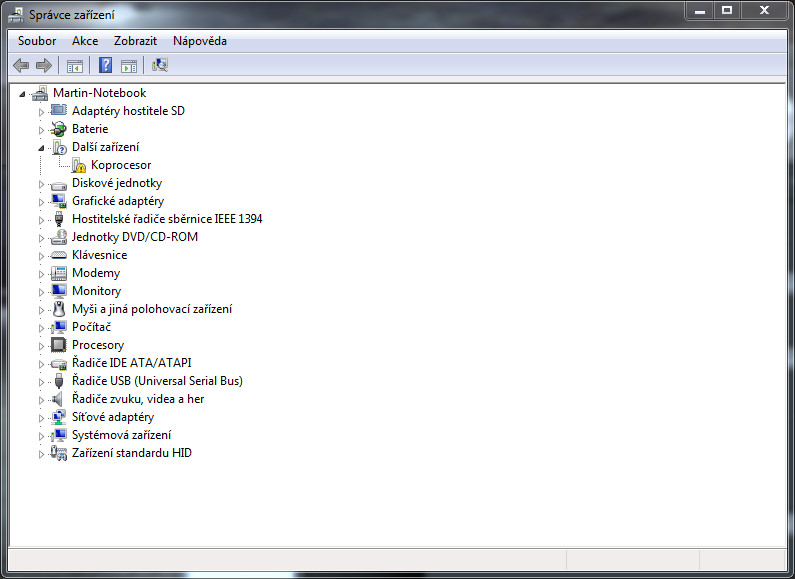
Task: Toggle the console tree pane toolbar icon
Action: 75,65
